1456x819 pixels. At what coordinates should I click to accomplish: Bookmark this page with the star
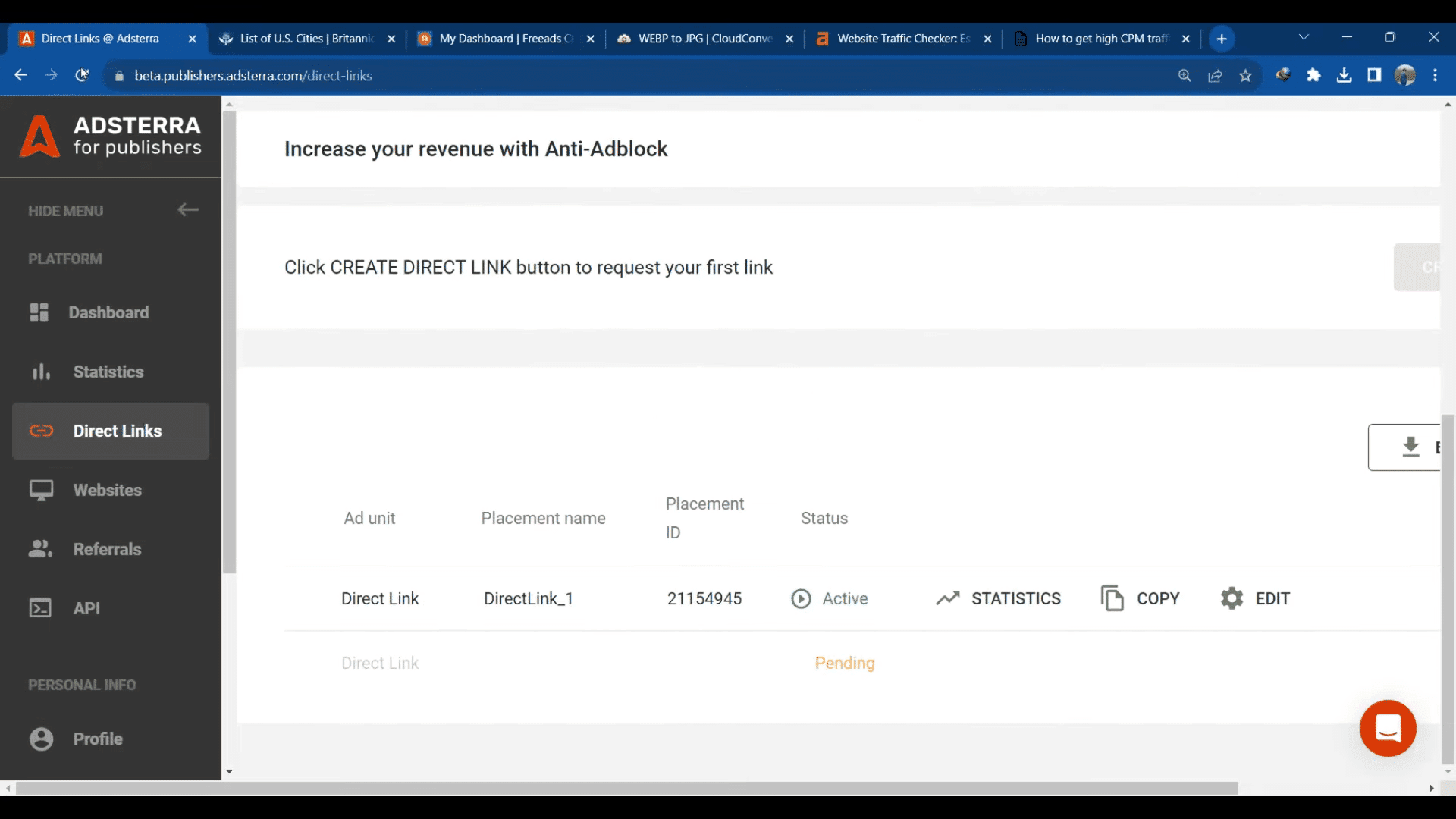[1245, 75]
